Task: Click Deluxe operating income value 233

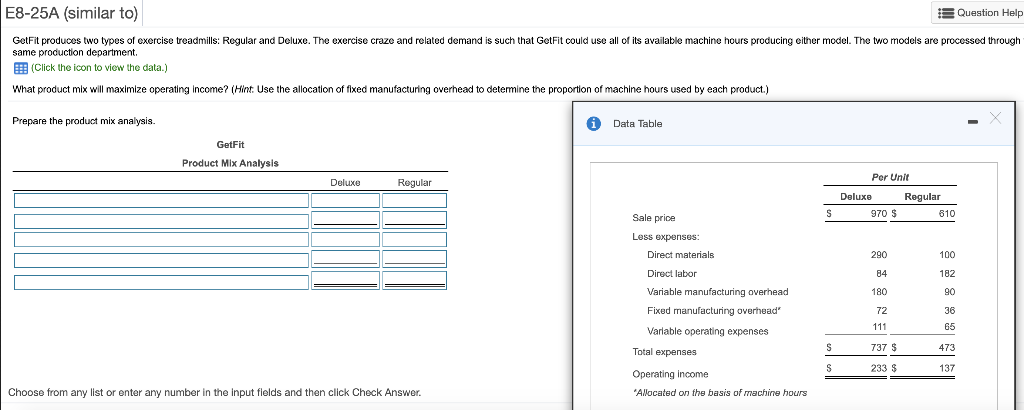Action: (879, 368)
